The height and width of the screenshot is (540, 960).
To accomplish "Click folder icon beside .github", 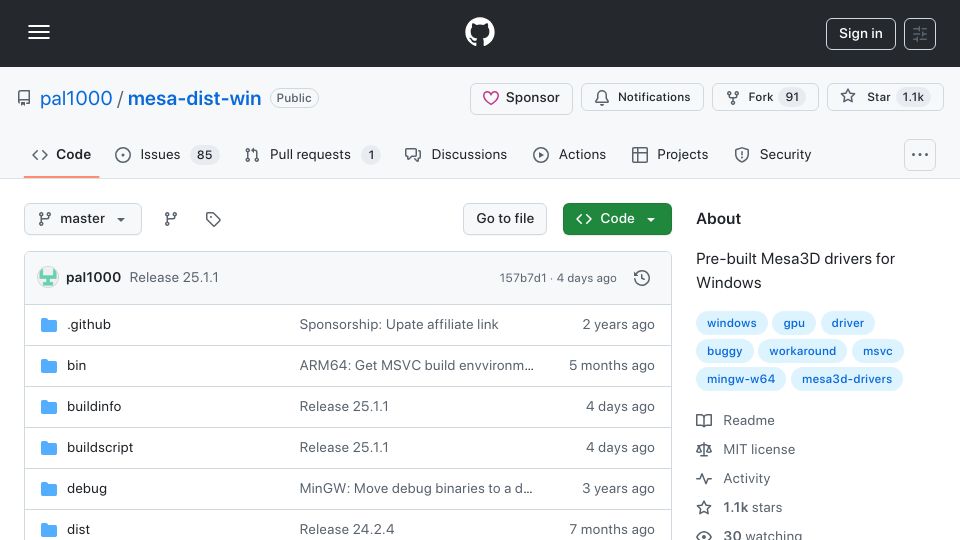I will pos(49,324).
